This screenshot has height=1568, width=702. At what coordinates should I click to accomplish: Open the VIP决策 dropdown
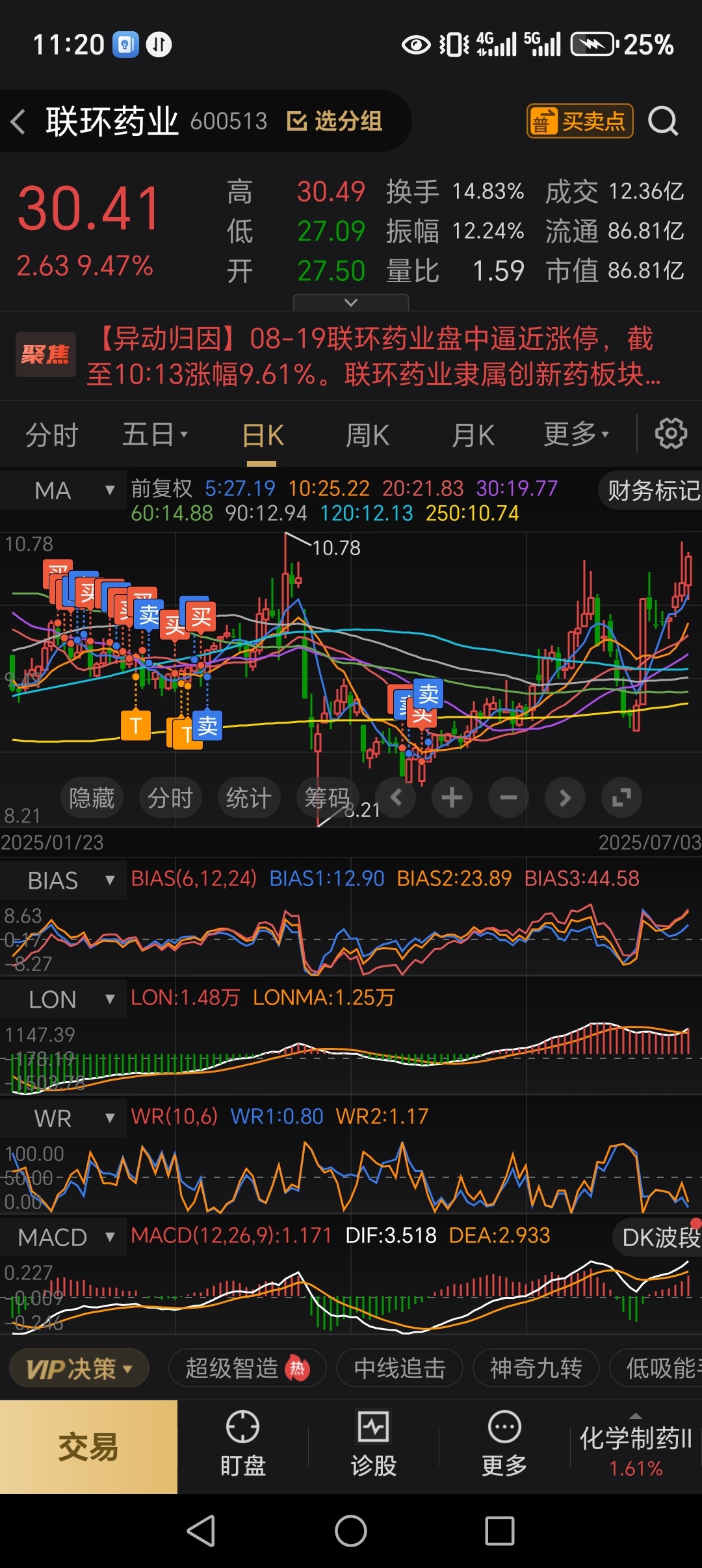pos(79,1368)
